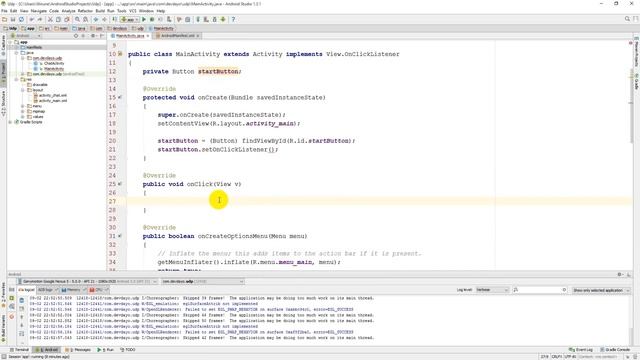Click the Help question mark icon

tap(233, 19)
